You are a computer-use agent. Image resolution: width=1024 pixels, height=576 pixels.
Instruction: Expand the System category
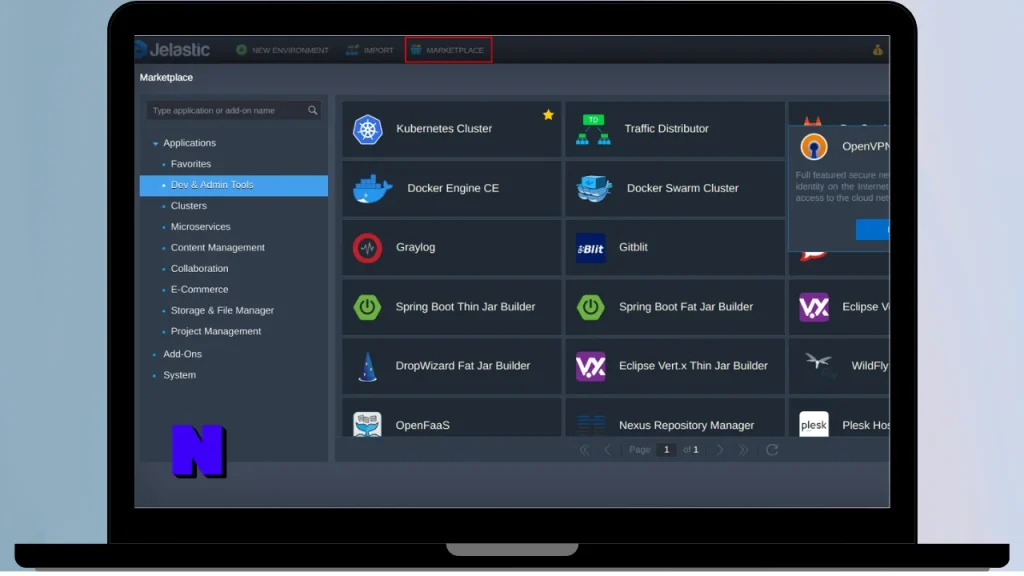click(179, 376)
